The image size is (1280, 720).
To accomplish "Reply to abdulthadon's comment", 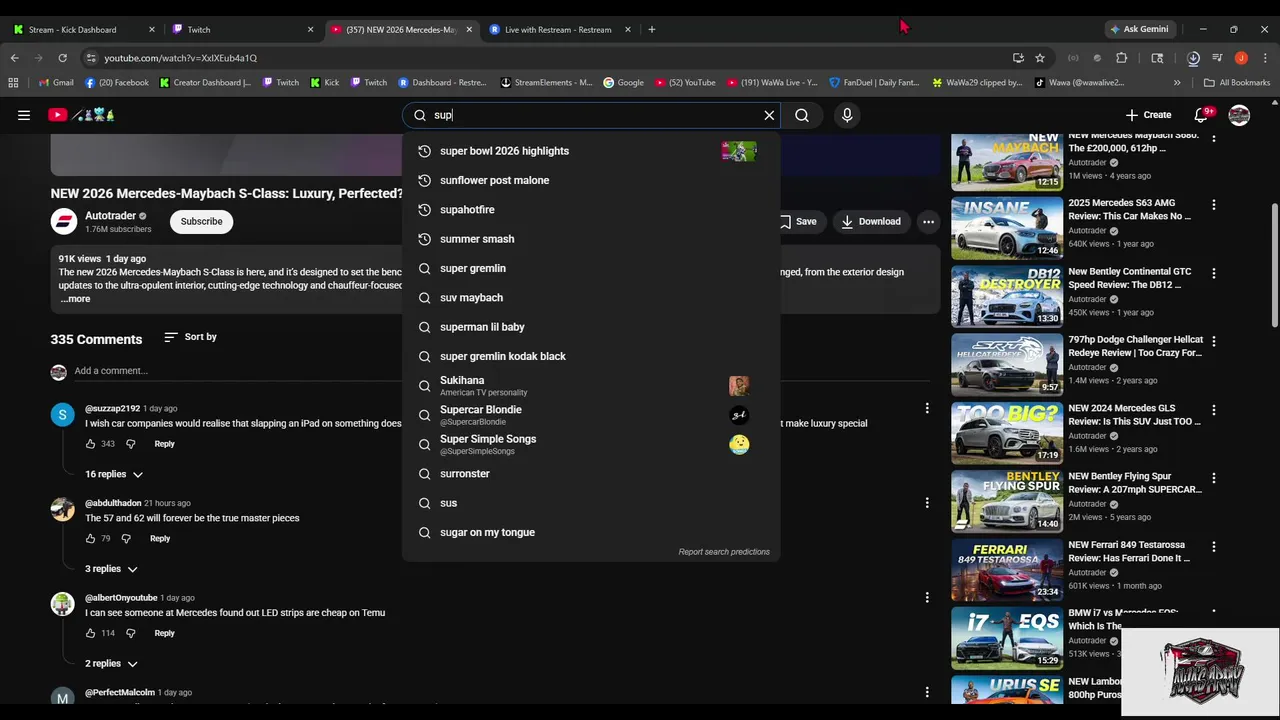I will click(160, 538).
